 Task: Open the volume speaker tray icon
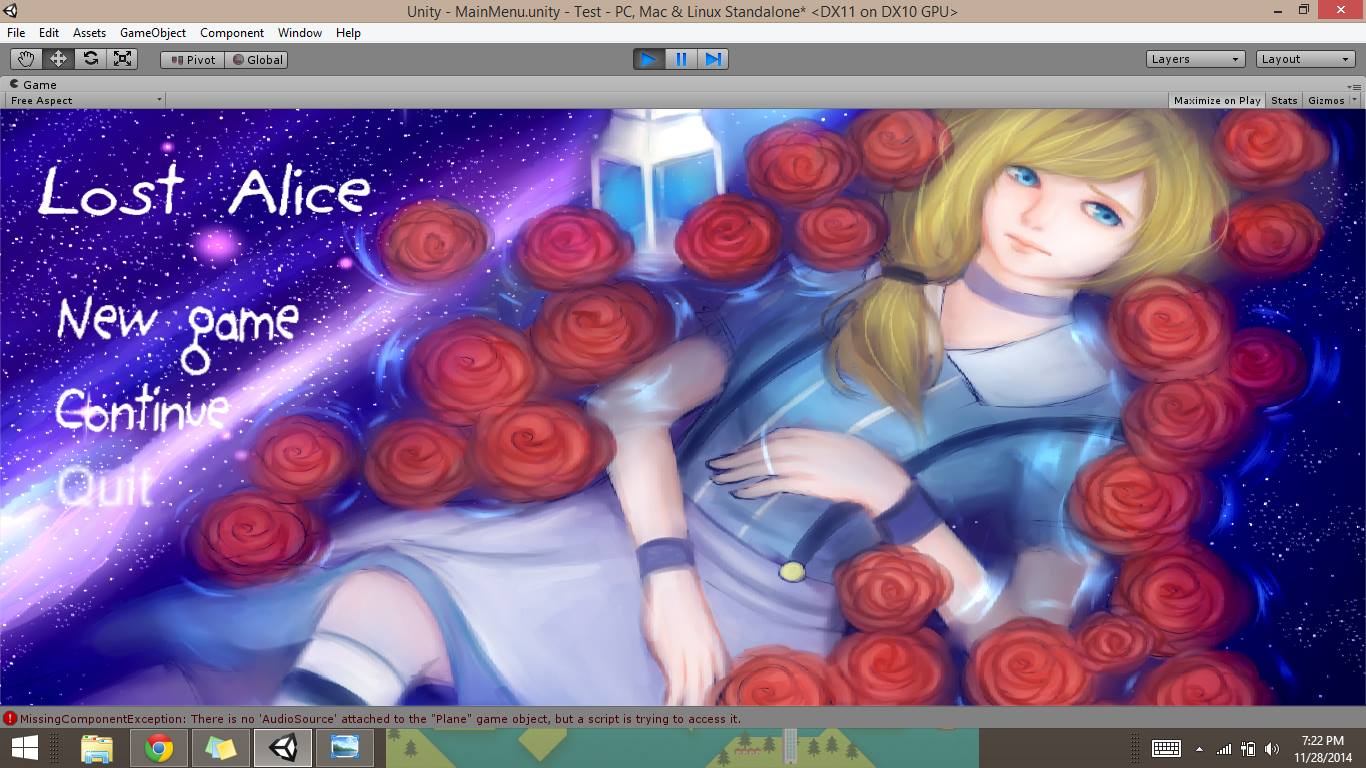pos(1272,749)
